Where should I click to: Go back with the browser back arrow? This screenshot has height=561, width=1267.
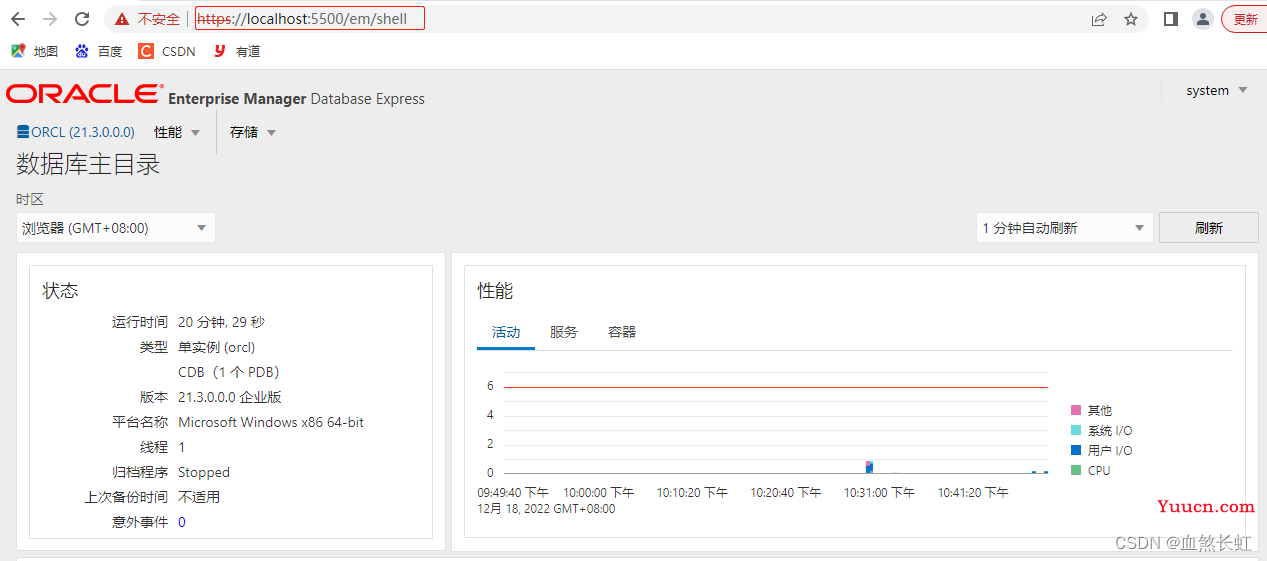click(18, 19)
